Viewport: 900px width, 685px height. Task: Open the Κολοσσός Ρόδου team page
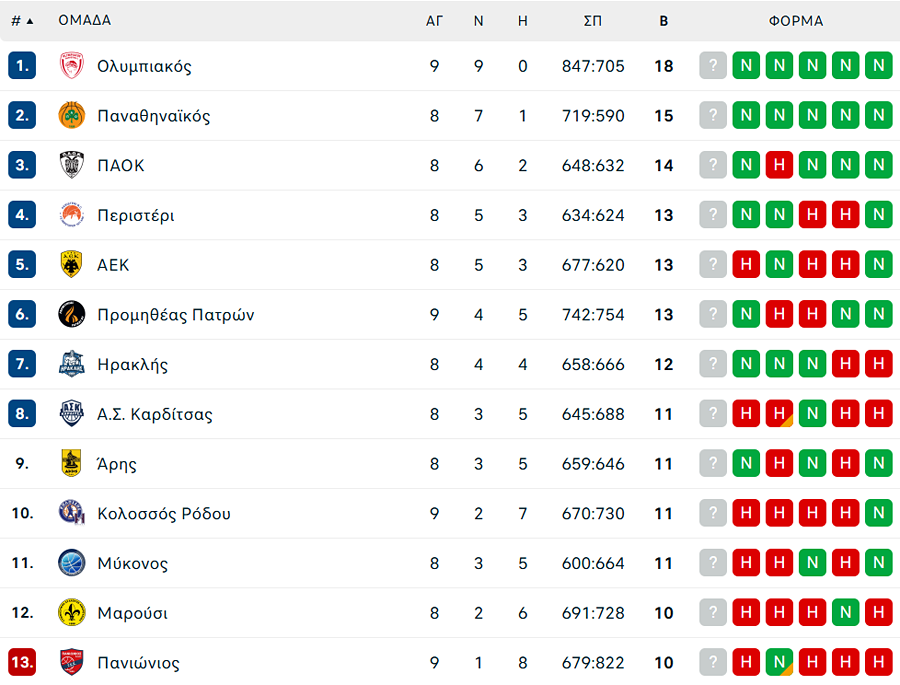coord(162,513)
